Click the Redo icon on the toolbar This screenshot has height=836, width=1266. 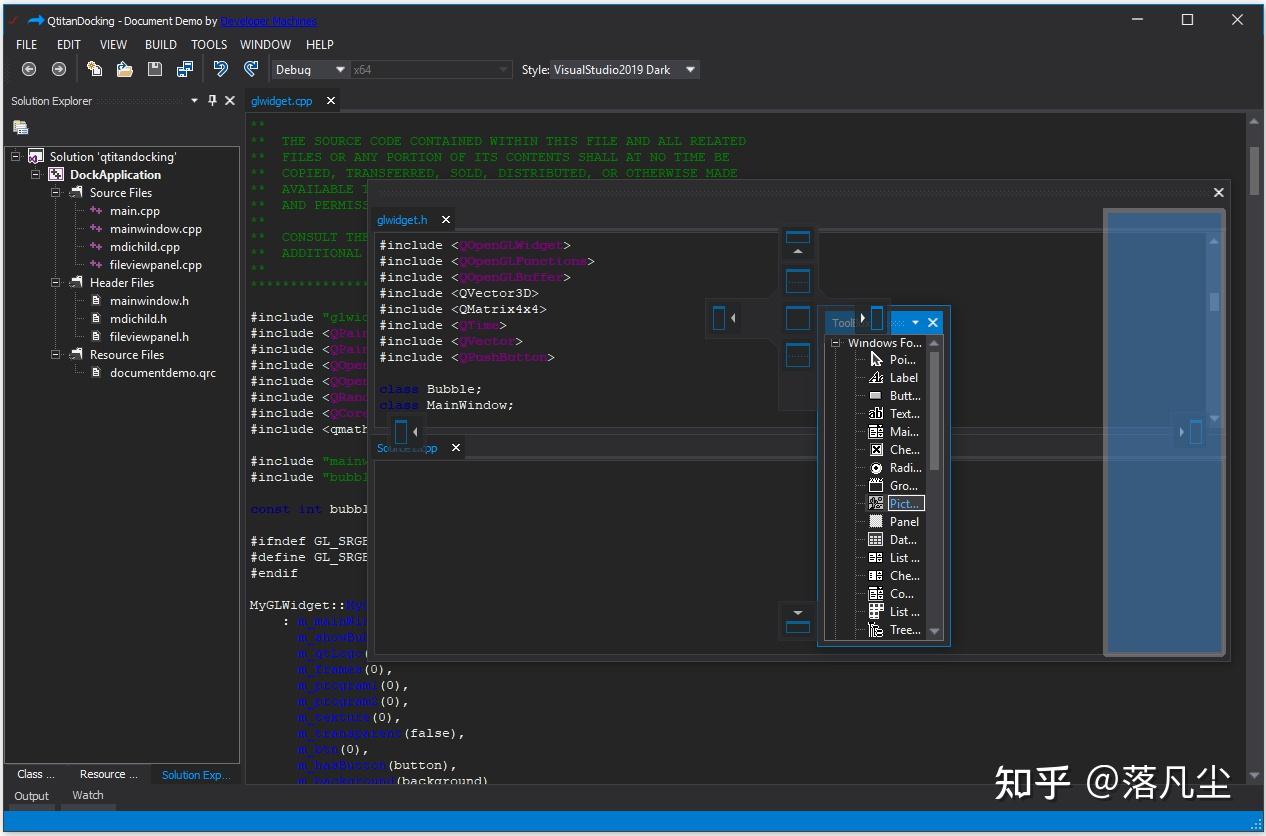(x=251, y=69)
